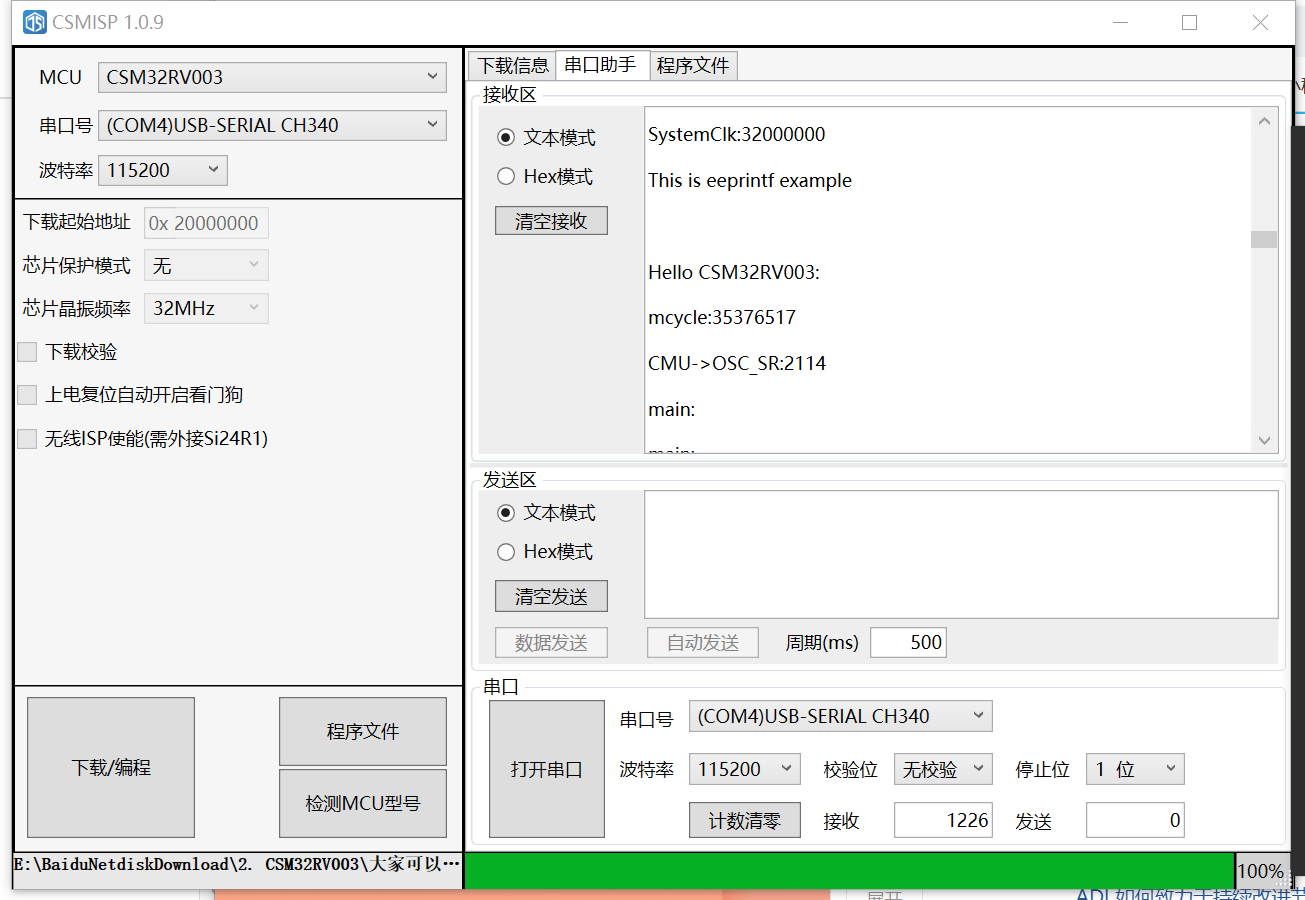Maximize the CSMISP window
This screenshot has height=900, width=1305.
1189,22
